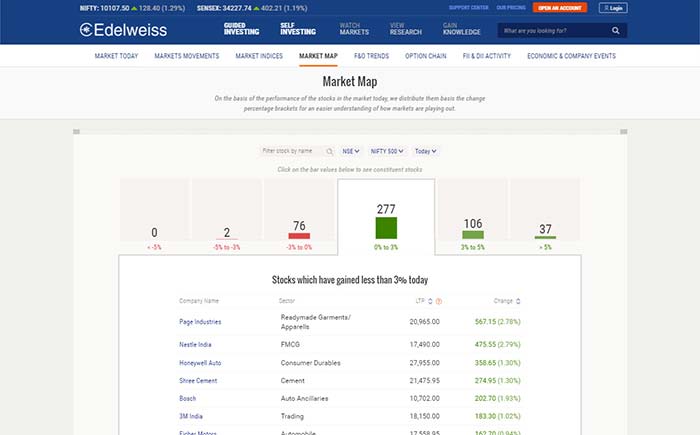Select the 277 stocks 0% to 3% bar
The height and width of the screenshot is (435, 700).
click(386, 217)
